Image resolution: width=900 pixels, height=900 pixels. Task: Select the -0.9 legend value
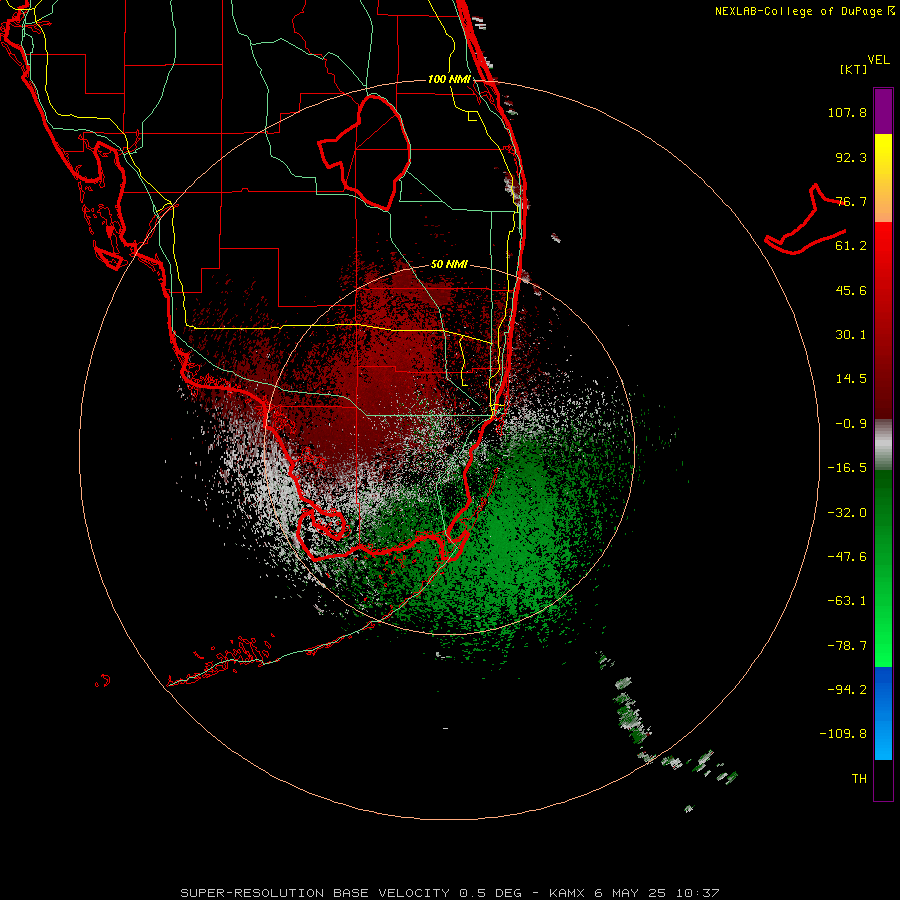(851, 424)
